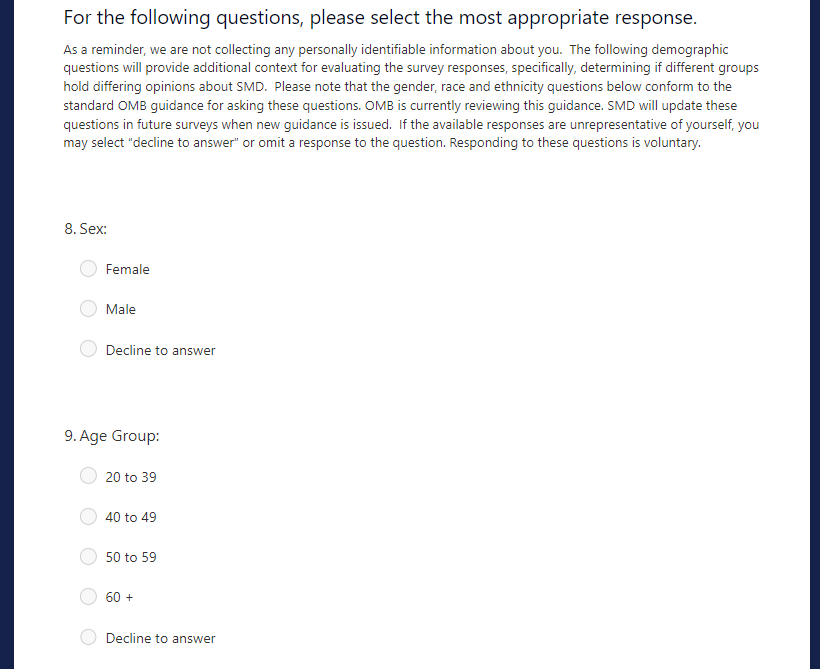Viewport: 820px width, 669px height.
Task: Choose the 50 to 59 radio button
Action: coord(89,556)
